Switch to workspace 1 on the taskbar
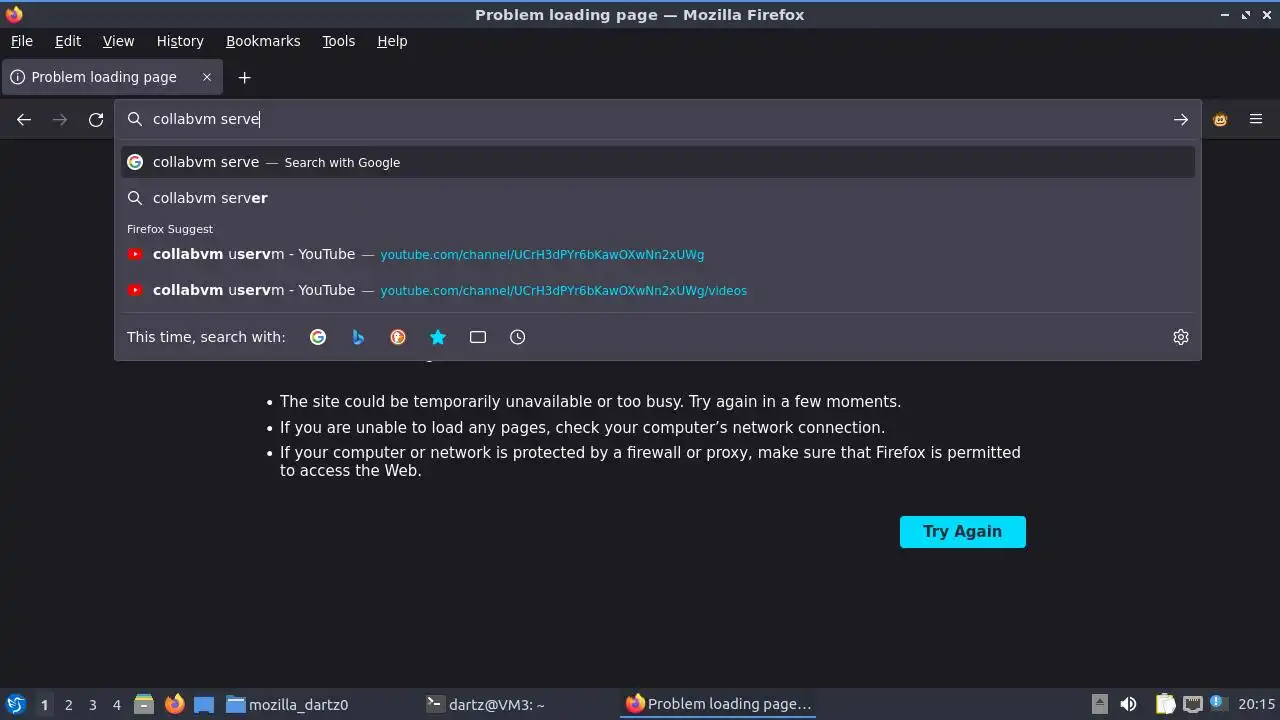The width and height of the screenshot is (1280, 720). pos(44,705)
